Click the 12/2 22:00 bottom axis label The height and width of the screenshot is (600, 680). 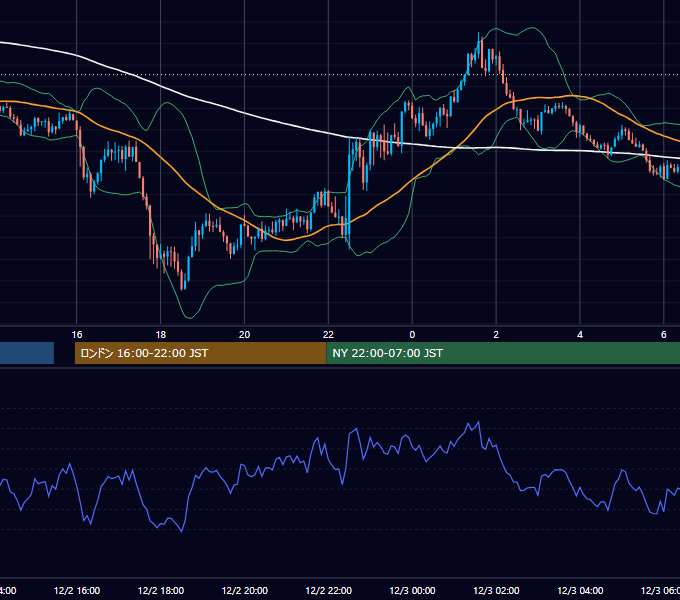[x=329, y=591]
